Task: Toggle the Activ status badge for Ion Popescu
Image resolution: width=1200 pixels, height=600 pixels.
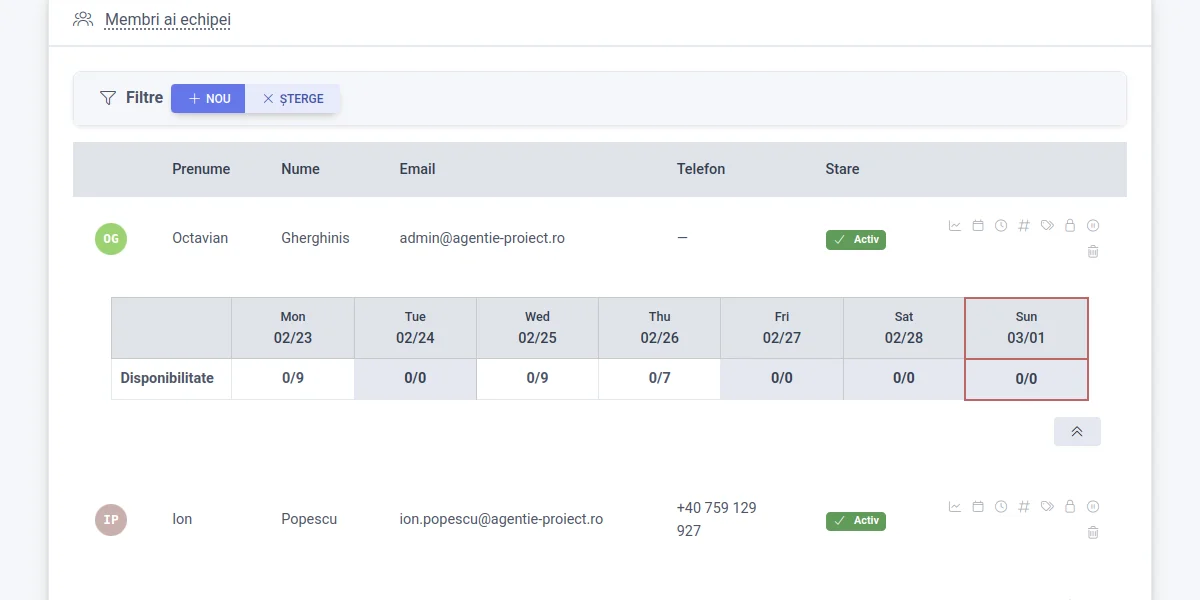Action: pos(855,520)
